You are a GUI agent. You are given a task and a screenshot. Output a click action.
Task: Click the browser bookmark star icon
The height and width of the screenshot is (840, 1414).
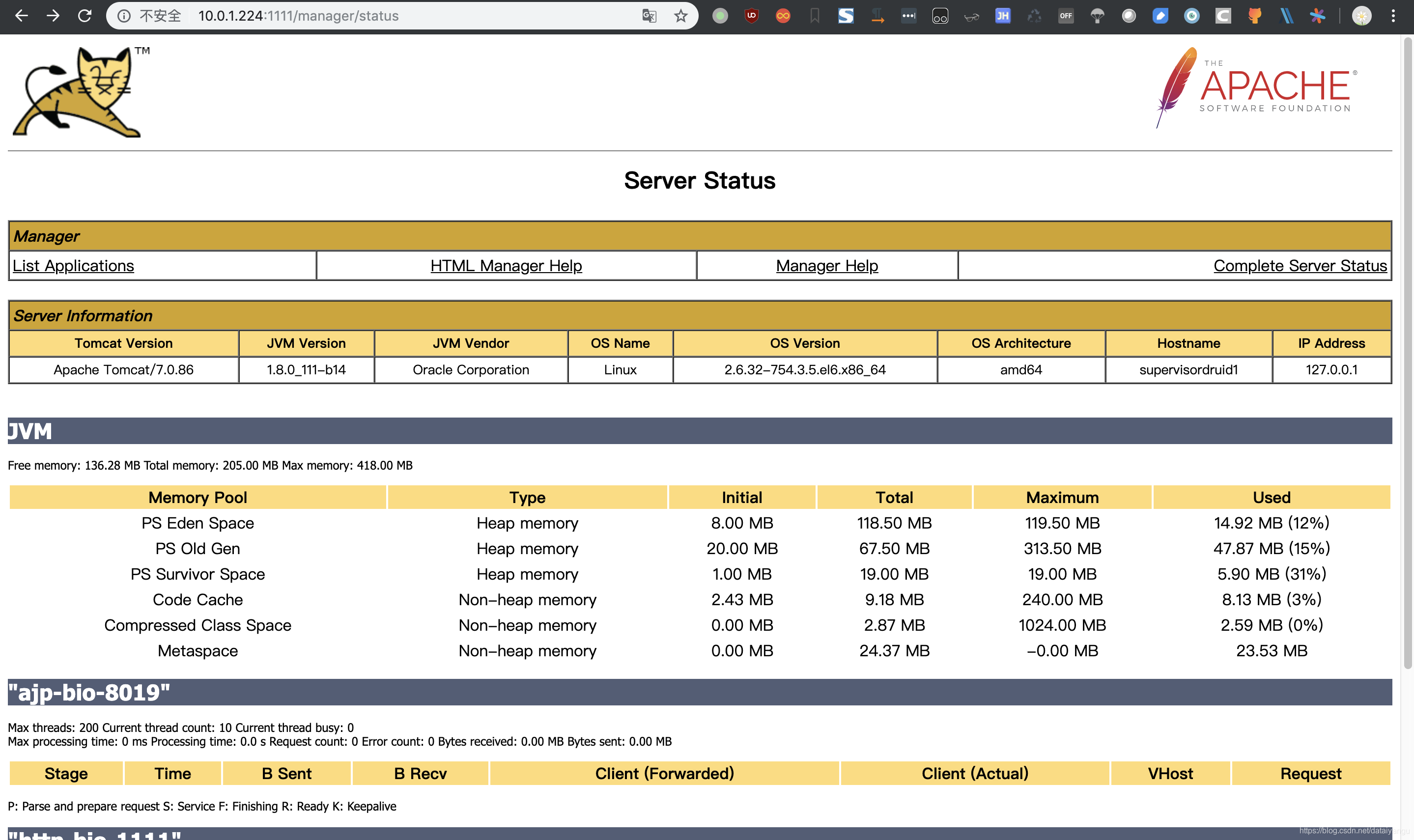[x=680, y=16]
